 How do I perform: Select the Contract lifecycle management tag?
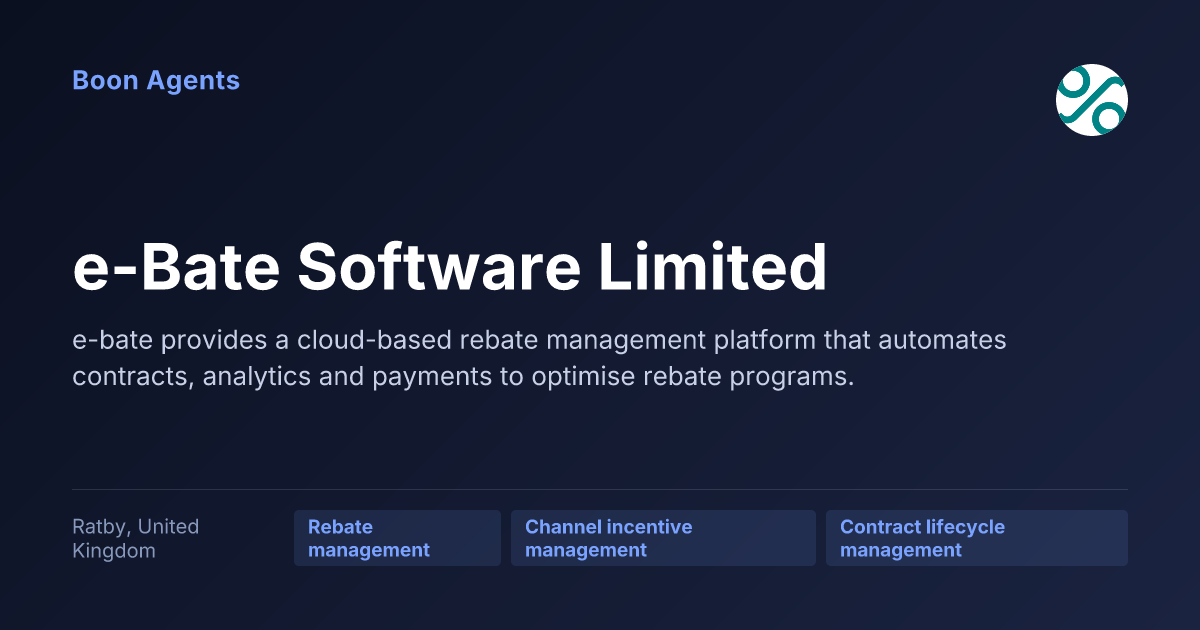[977, 538]
